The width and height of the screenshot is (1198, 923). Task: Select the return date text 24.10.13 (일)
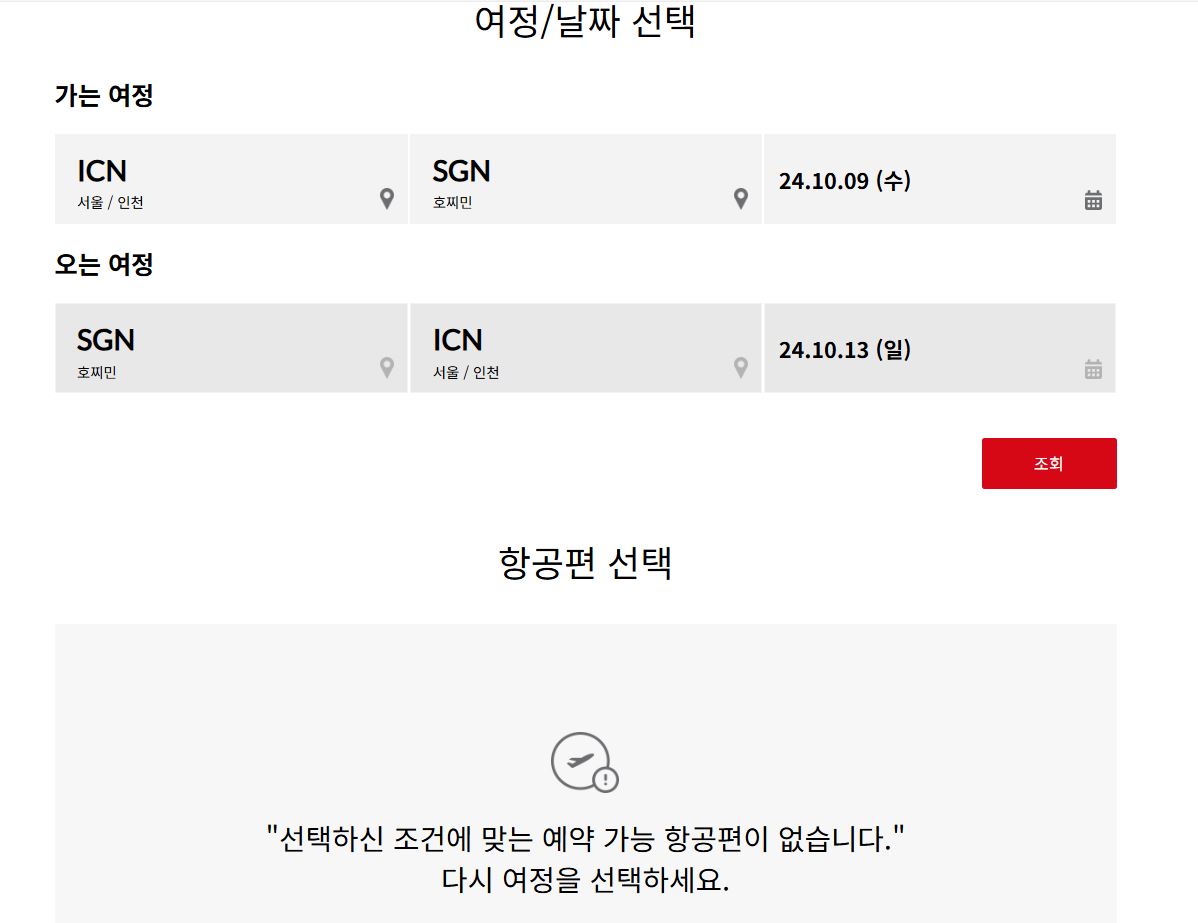pos(845,350)
